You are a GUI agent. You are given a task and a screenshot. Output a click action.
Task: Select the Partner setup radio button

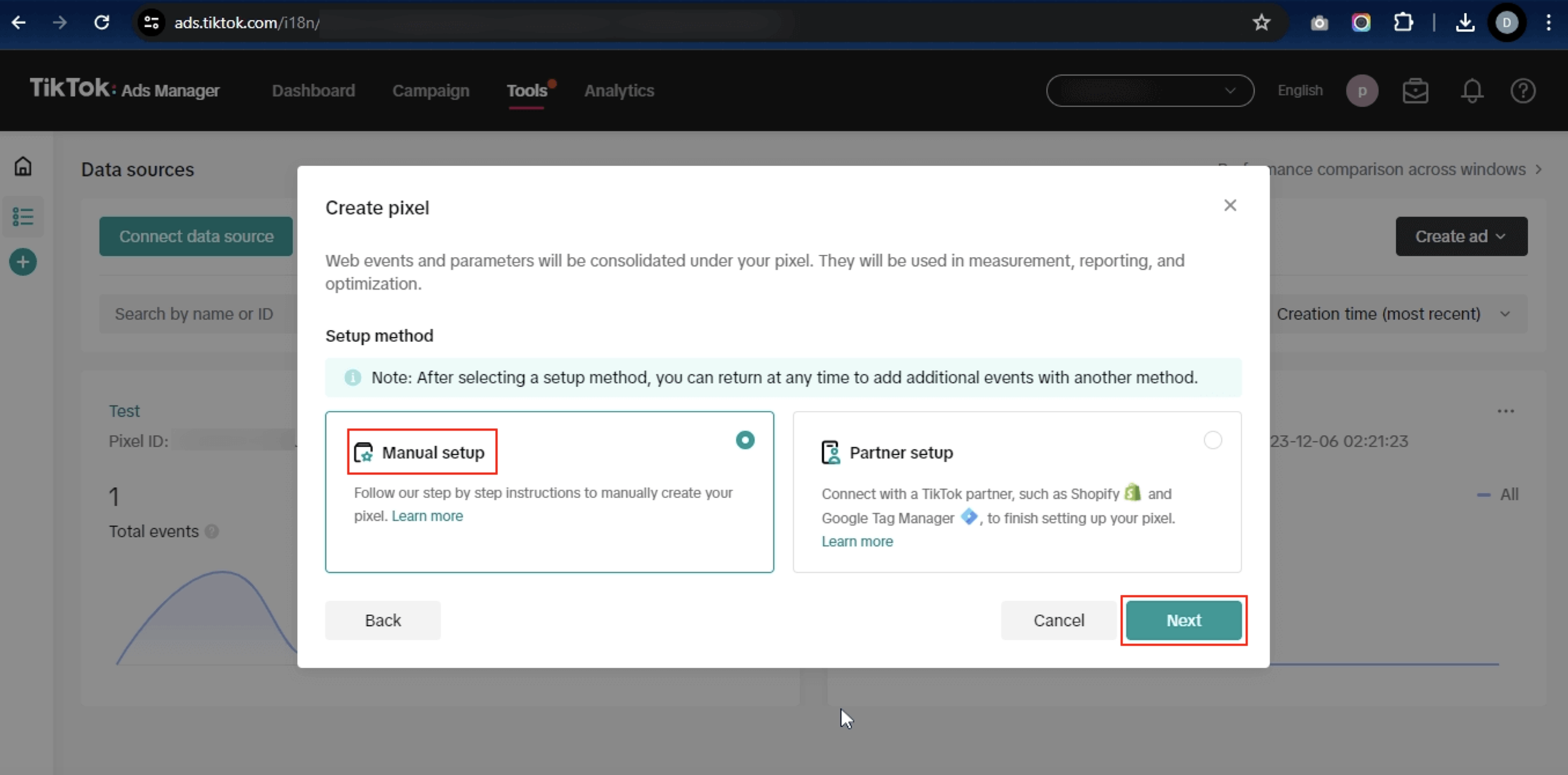pos(1212,440)
